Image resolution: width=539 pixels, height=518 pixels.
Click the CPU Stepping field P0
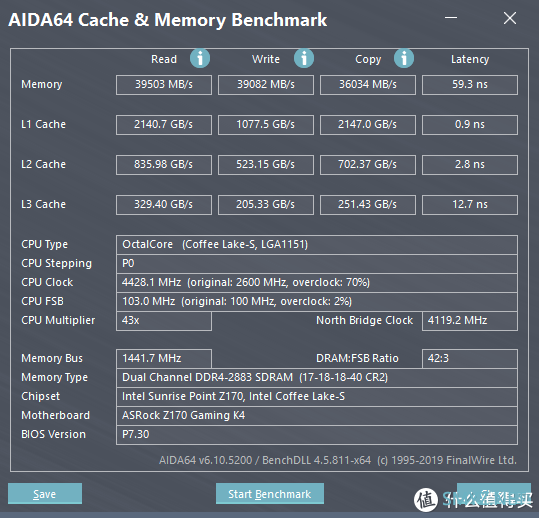click(x=317, y=264)
